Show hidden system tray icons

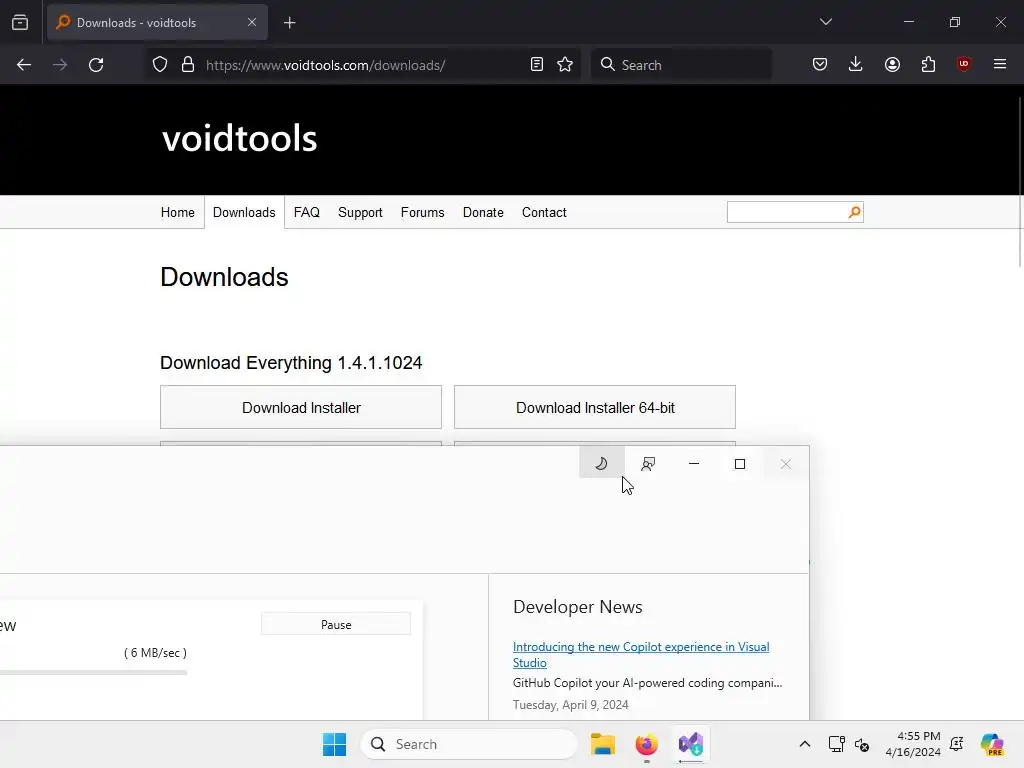pos(805,744)
